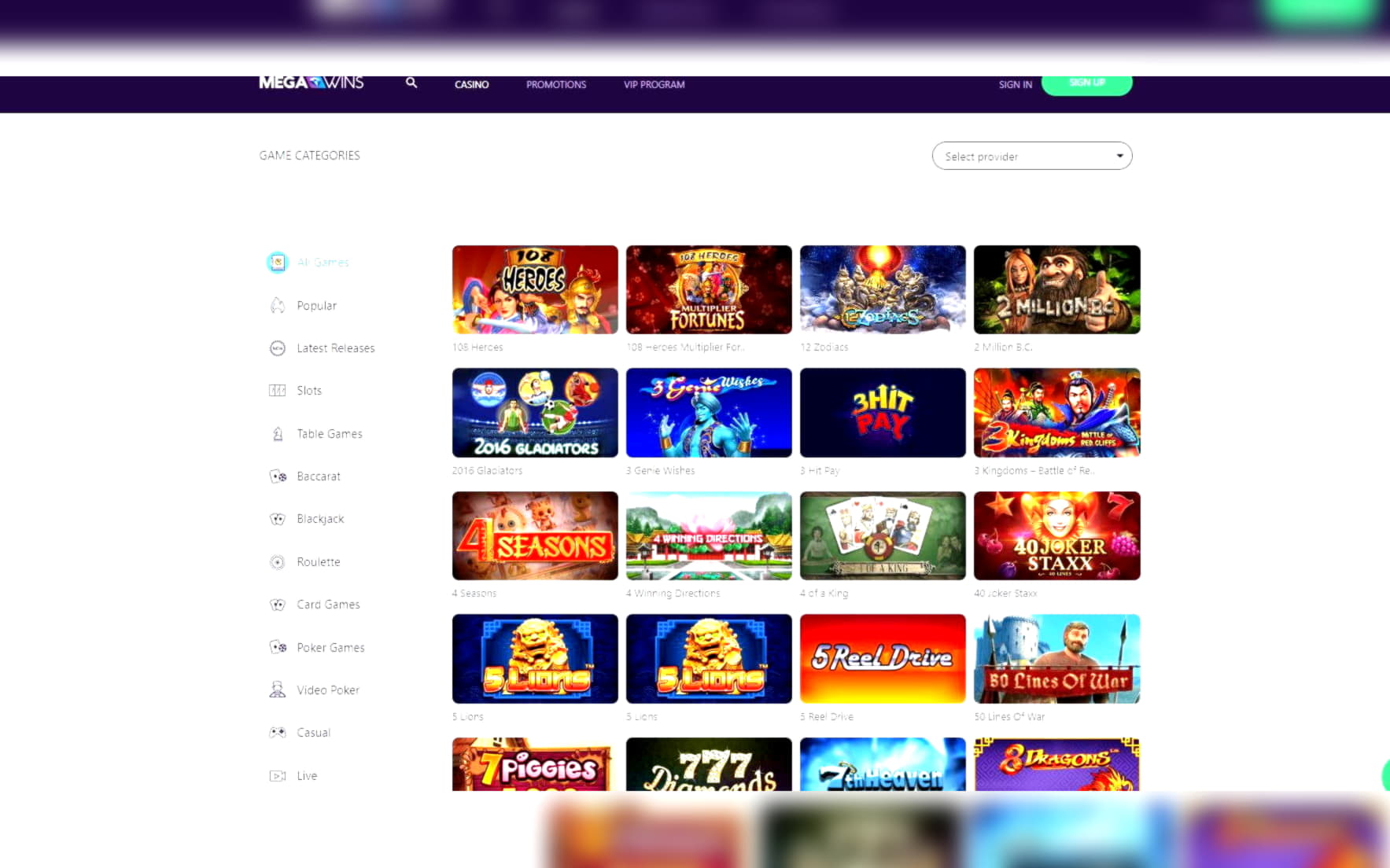
Task: Open the 5 Reel Drive thumbnail
Action: pyautogui.click(x=883, y=659)
